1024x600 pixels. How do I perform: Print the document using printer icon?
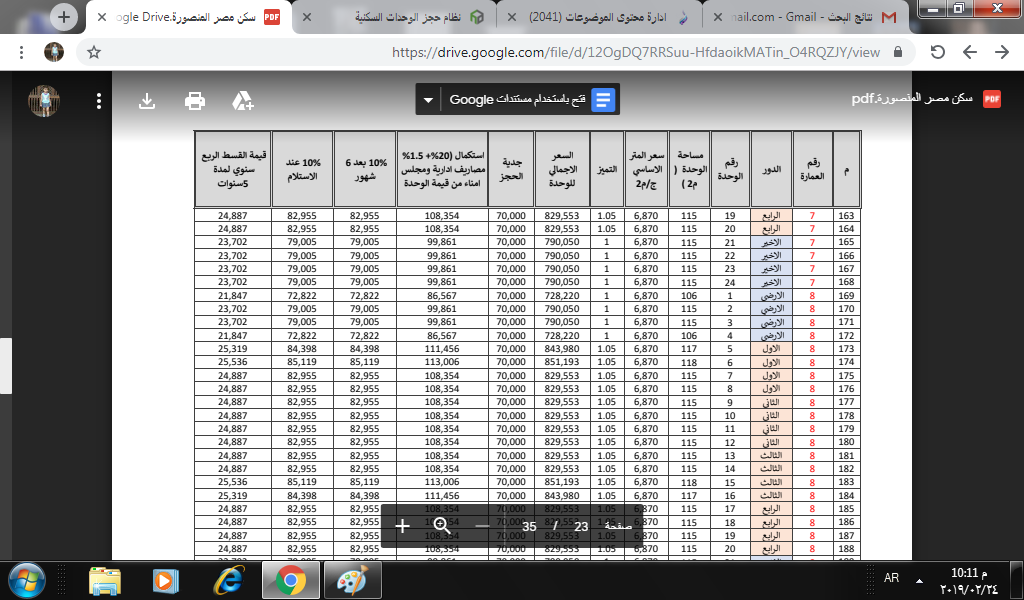(x=195, y=100)
